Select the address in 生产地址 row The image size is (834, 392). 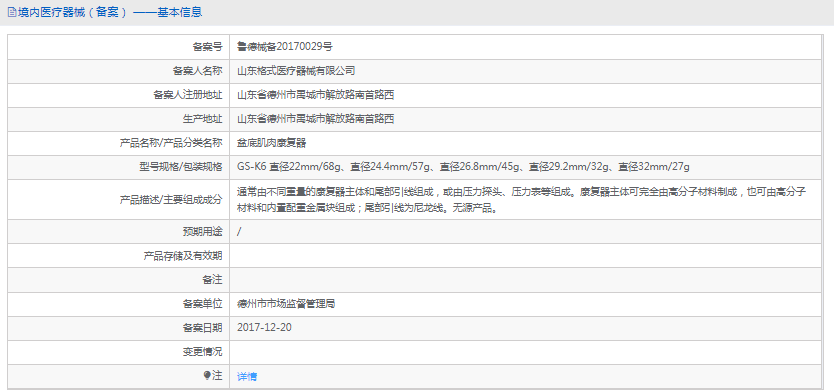315,119
